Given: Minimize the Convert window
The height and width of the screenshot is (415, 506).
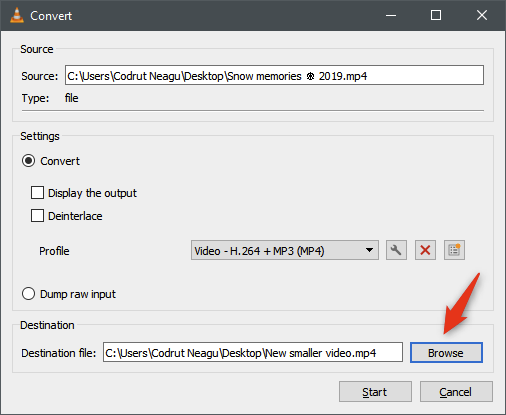Looking at the screenshot, I should (391, 15).
